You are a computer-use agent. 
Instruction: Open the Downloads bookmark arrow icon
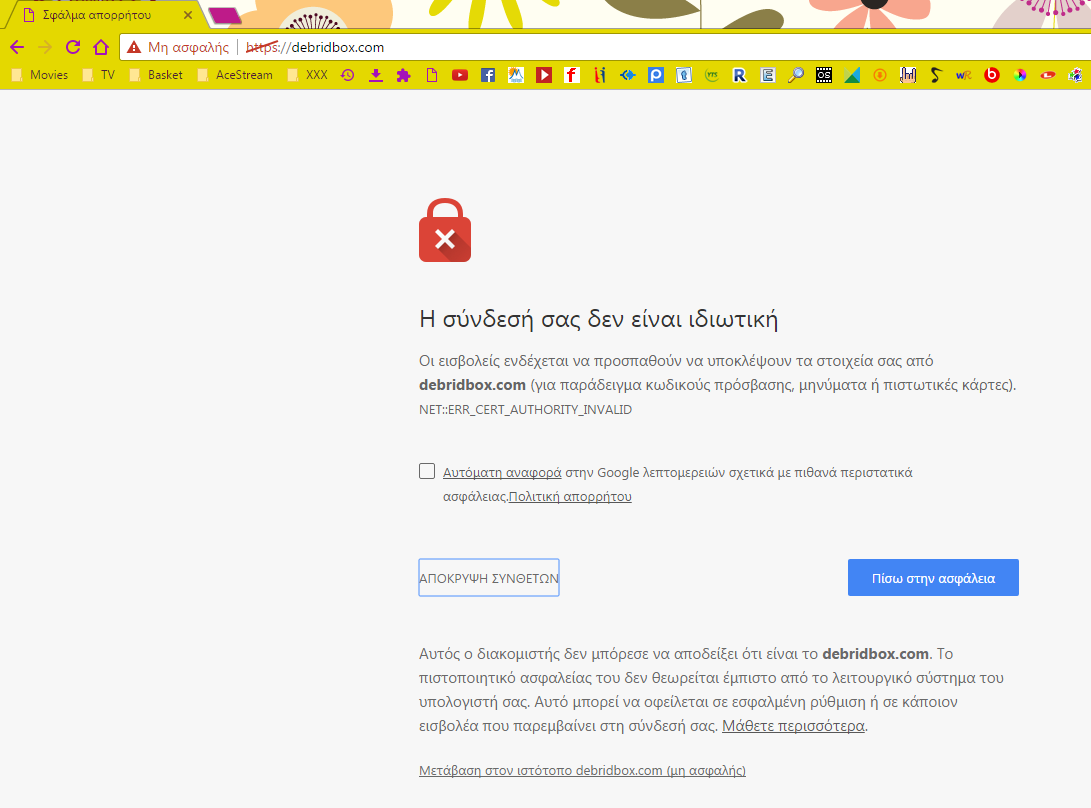pos(376,75)
